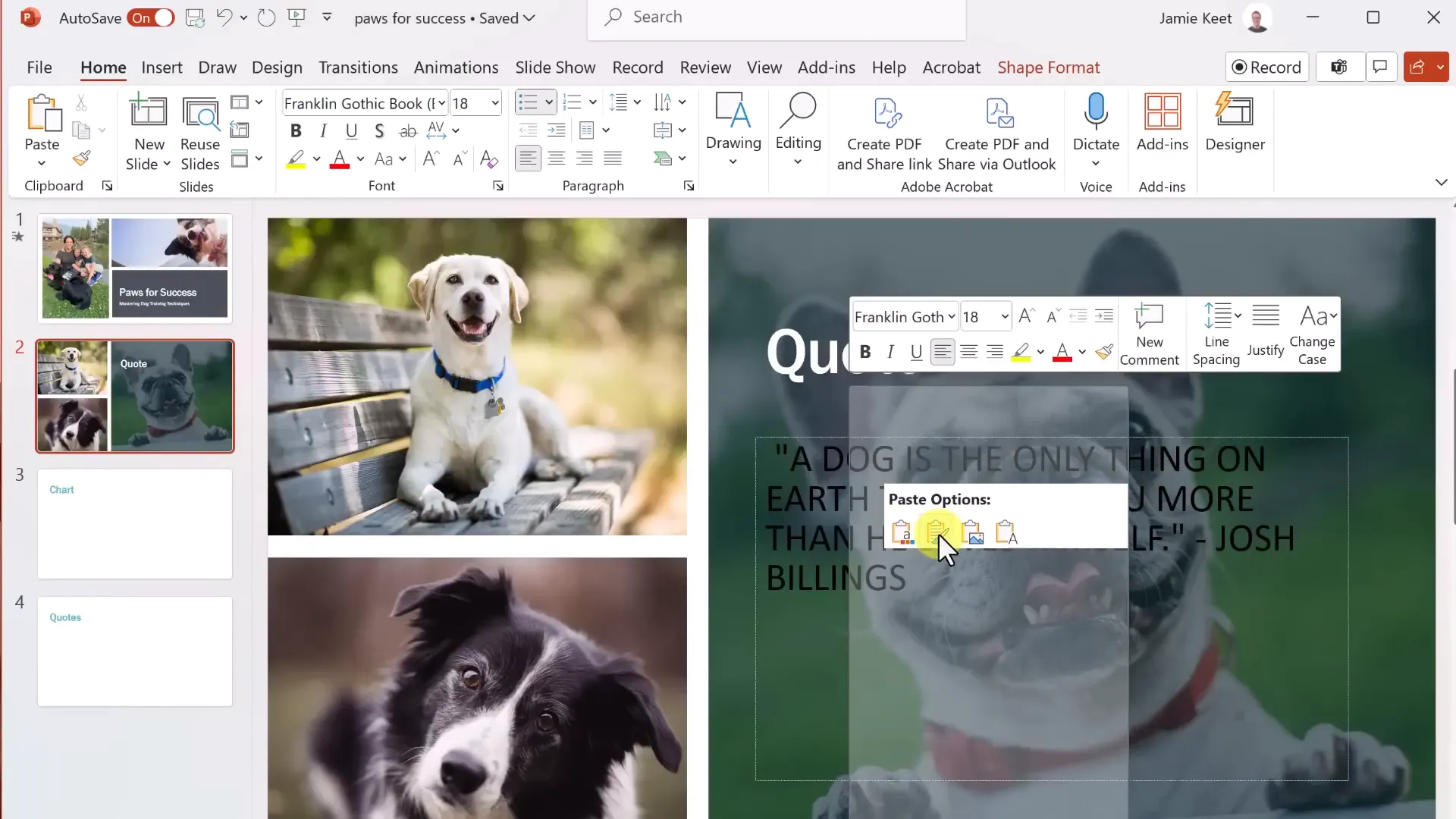Click Justify in the mini toolbar

1265,331
